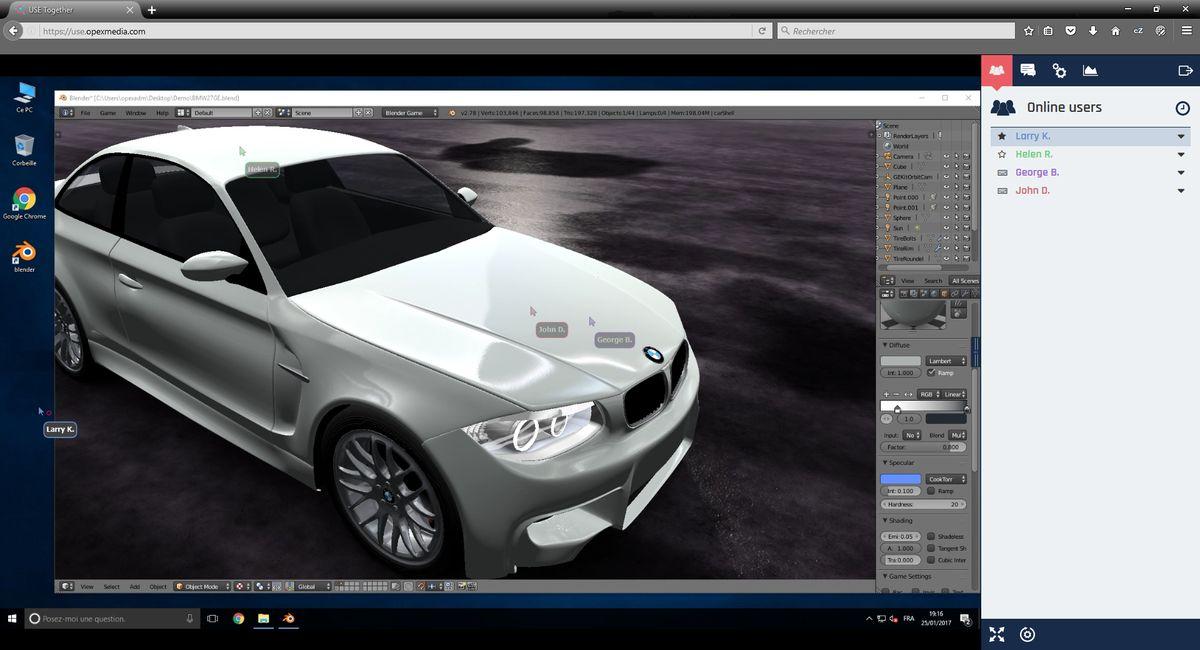Toggle visibility eye for Sun in outliner
The height and width of the screenshot is (650, 1200).
(946, 228)
